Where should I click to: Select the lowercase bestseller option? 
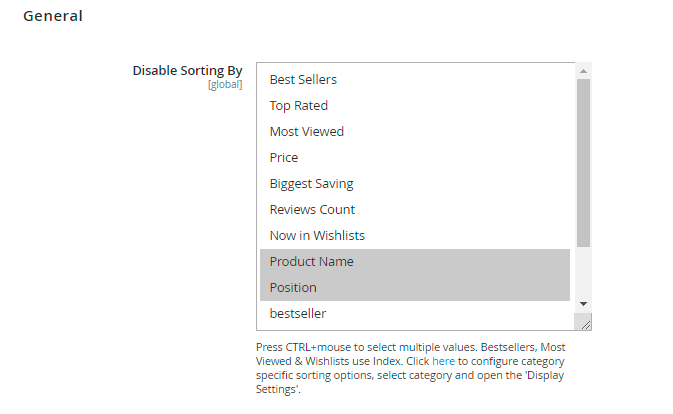pos(297,314)
